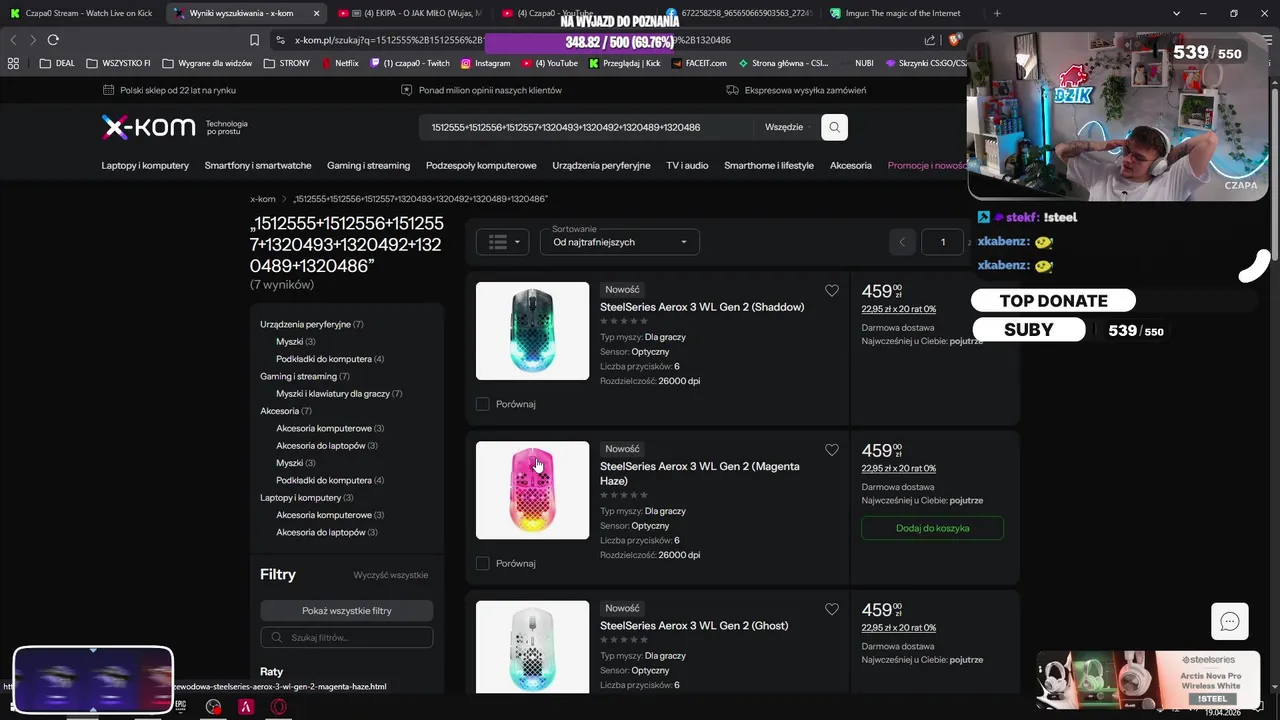Open x-kom breadcrumb link
Screen dimensions: 1280x720
tap(263, 199)
